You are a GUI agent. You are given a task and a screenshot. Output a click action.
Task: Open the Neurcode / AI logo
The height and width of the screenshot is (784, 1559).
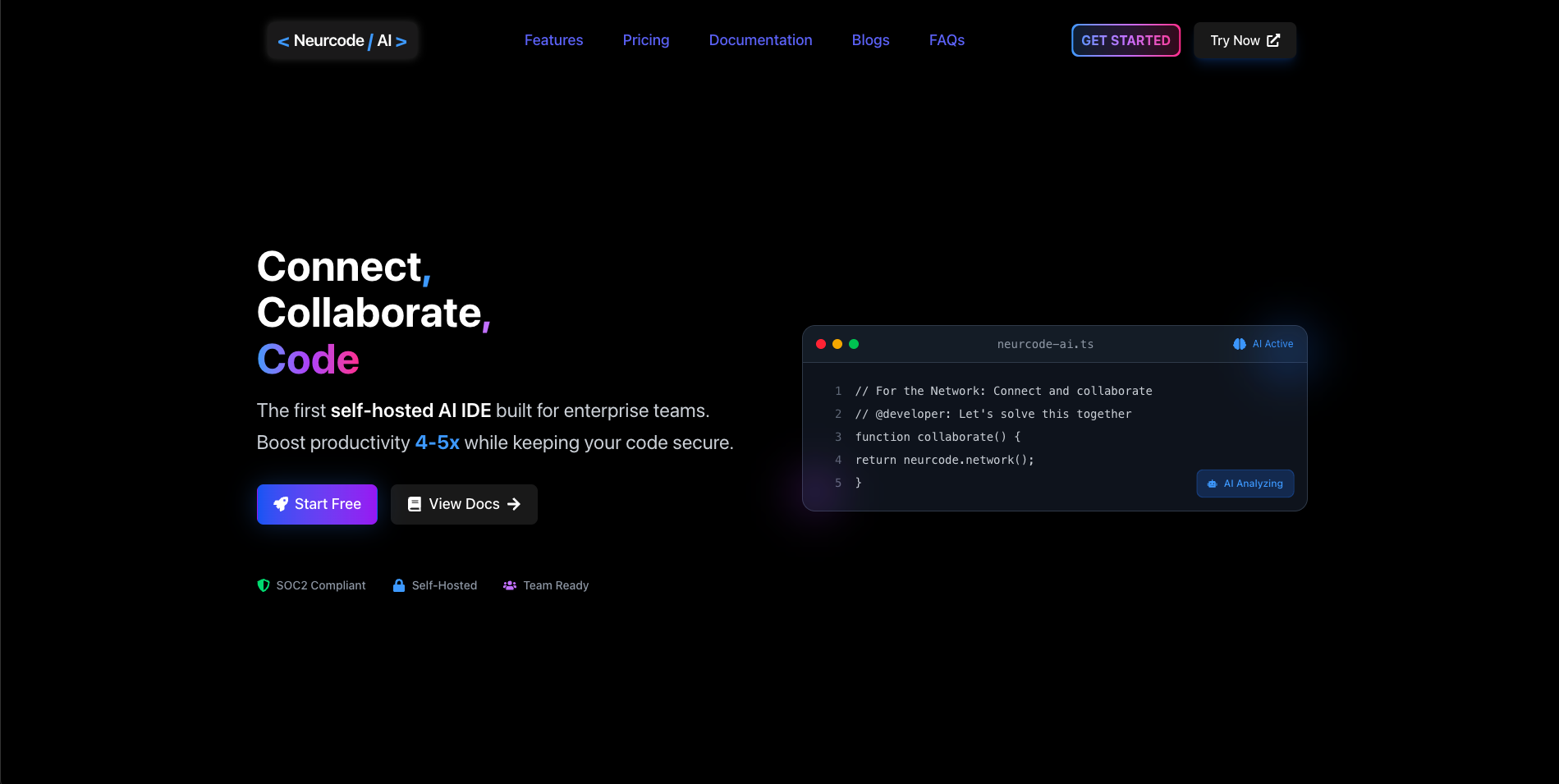(x=342, y=40)
